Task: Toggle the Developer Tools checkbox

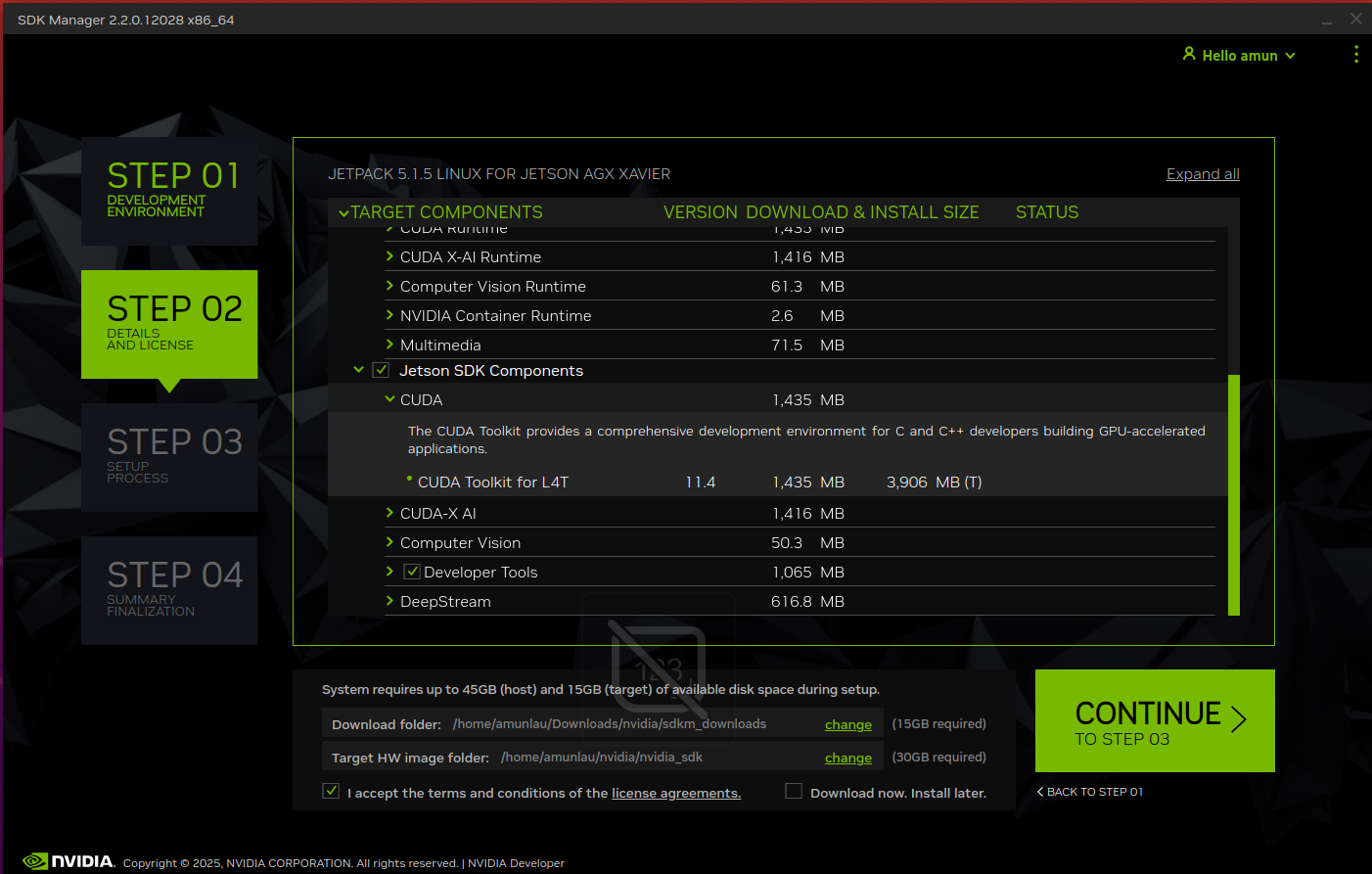Action: pyautogui.click(x=412, y=572)
